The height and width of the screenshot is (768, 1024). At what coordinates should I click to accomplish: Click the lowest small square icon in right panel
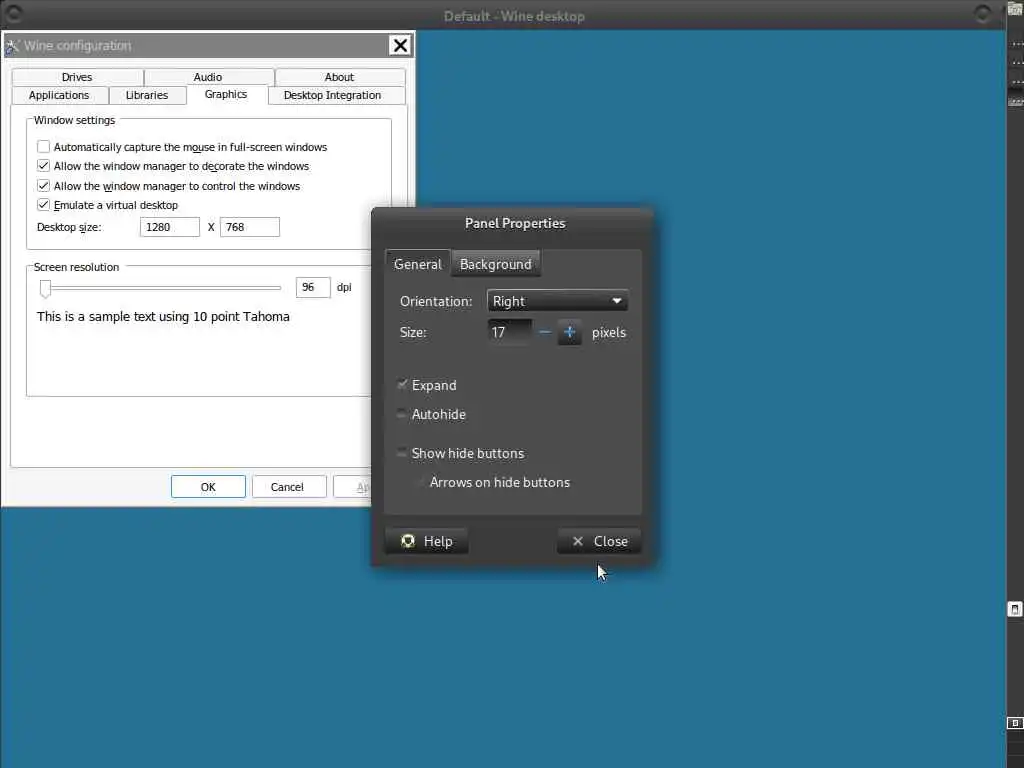click(x=1014, y=723)
